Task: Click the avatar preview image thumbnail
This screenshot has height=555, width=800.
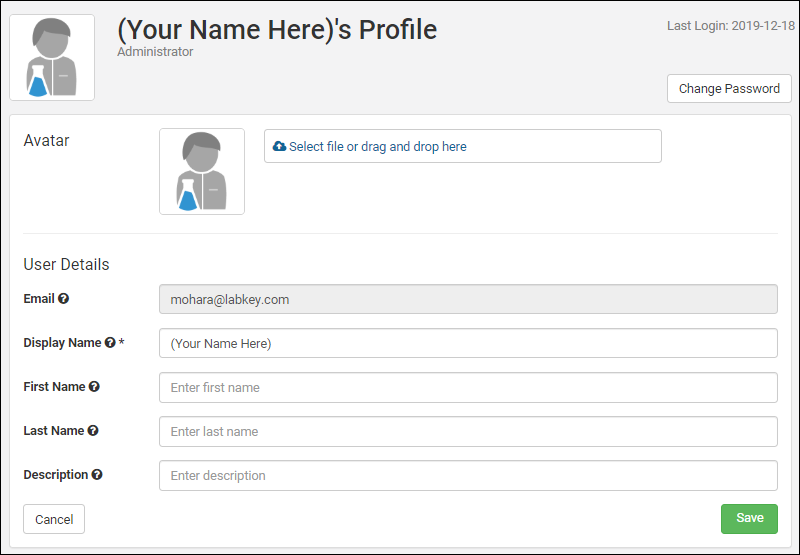Action: pyautogui.click(x=202, y=171)
